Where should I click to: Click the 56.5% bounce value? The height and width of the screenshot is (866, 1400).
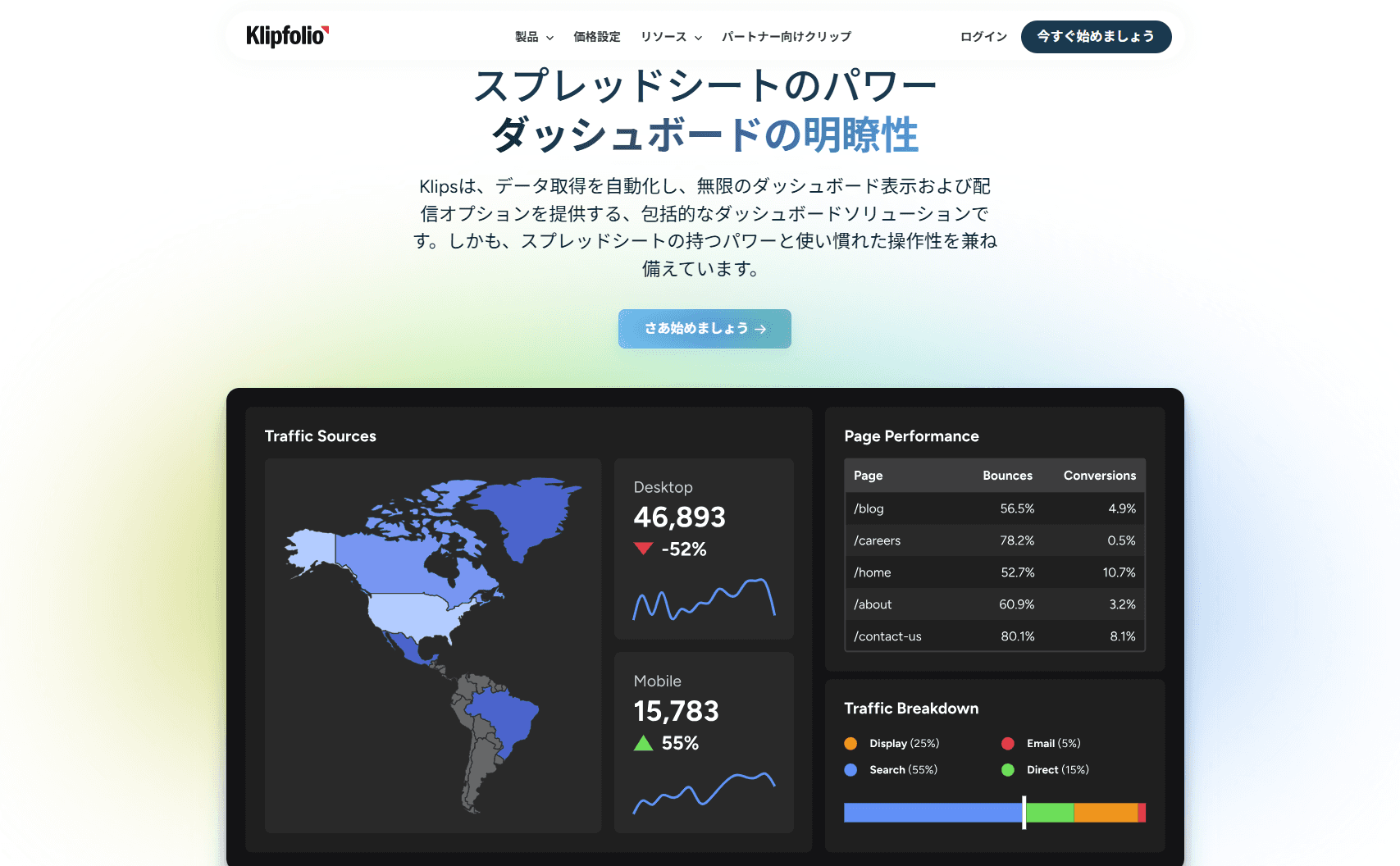tap(1017, 508)
